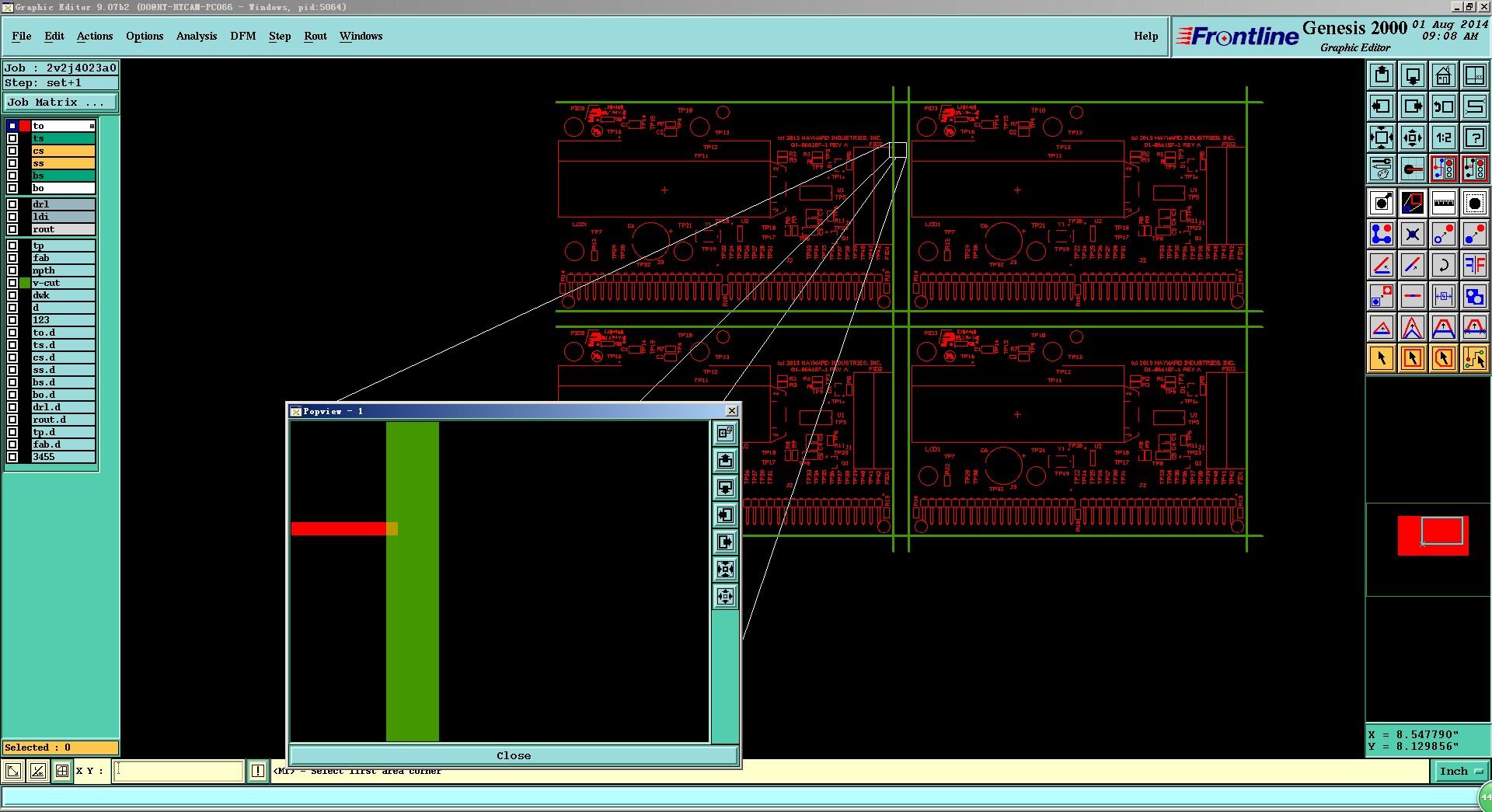This screenshot has height=812, width=1492.
Task: Click the snap grid icon left of XY
Action: coord(62,771)
